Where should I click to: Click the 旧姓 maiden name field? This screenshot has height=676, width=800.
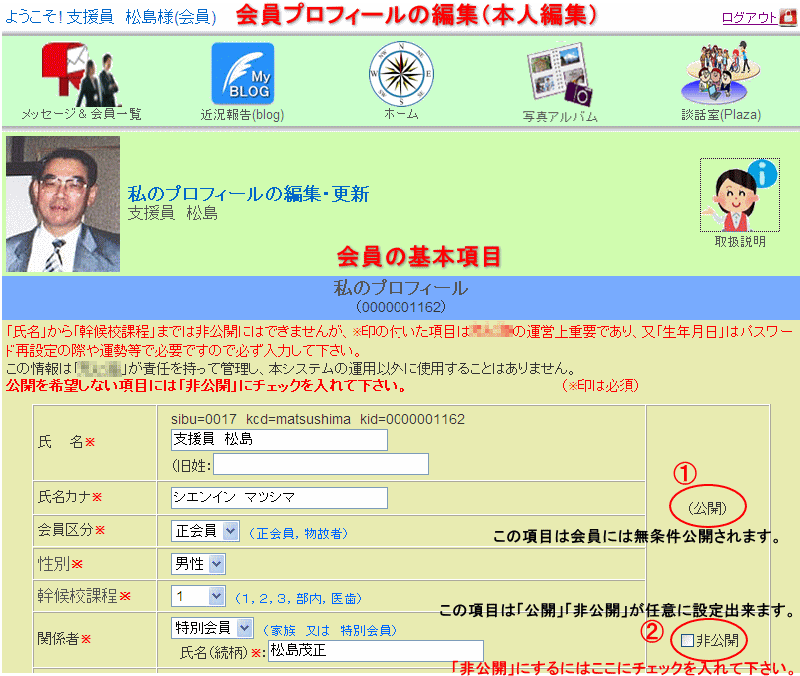(320, 464)
